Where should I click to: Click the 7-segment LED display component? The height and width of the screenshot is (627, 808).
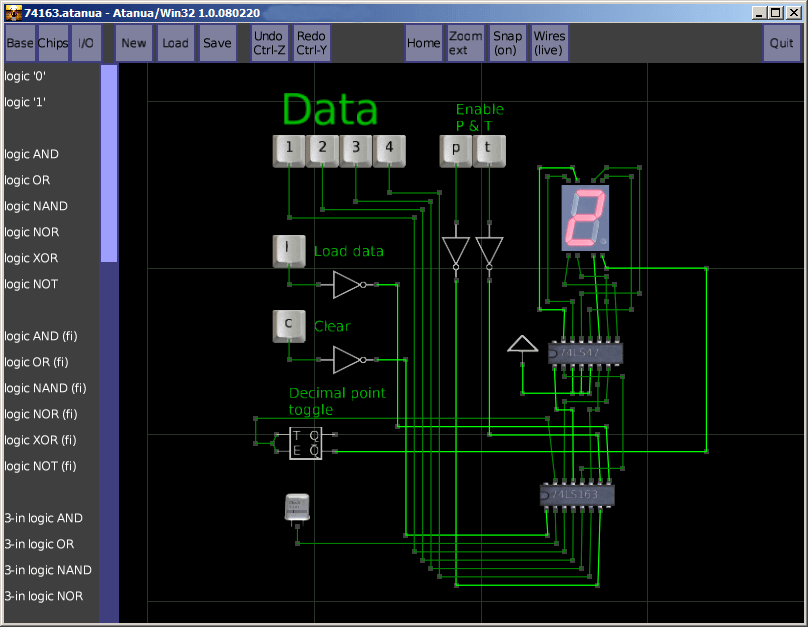click(584, 216)
